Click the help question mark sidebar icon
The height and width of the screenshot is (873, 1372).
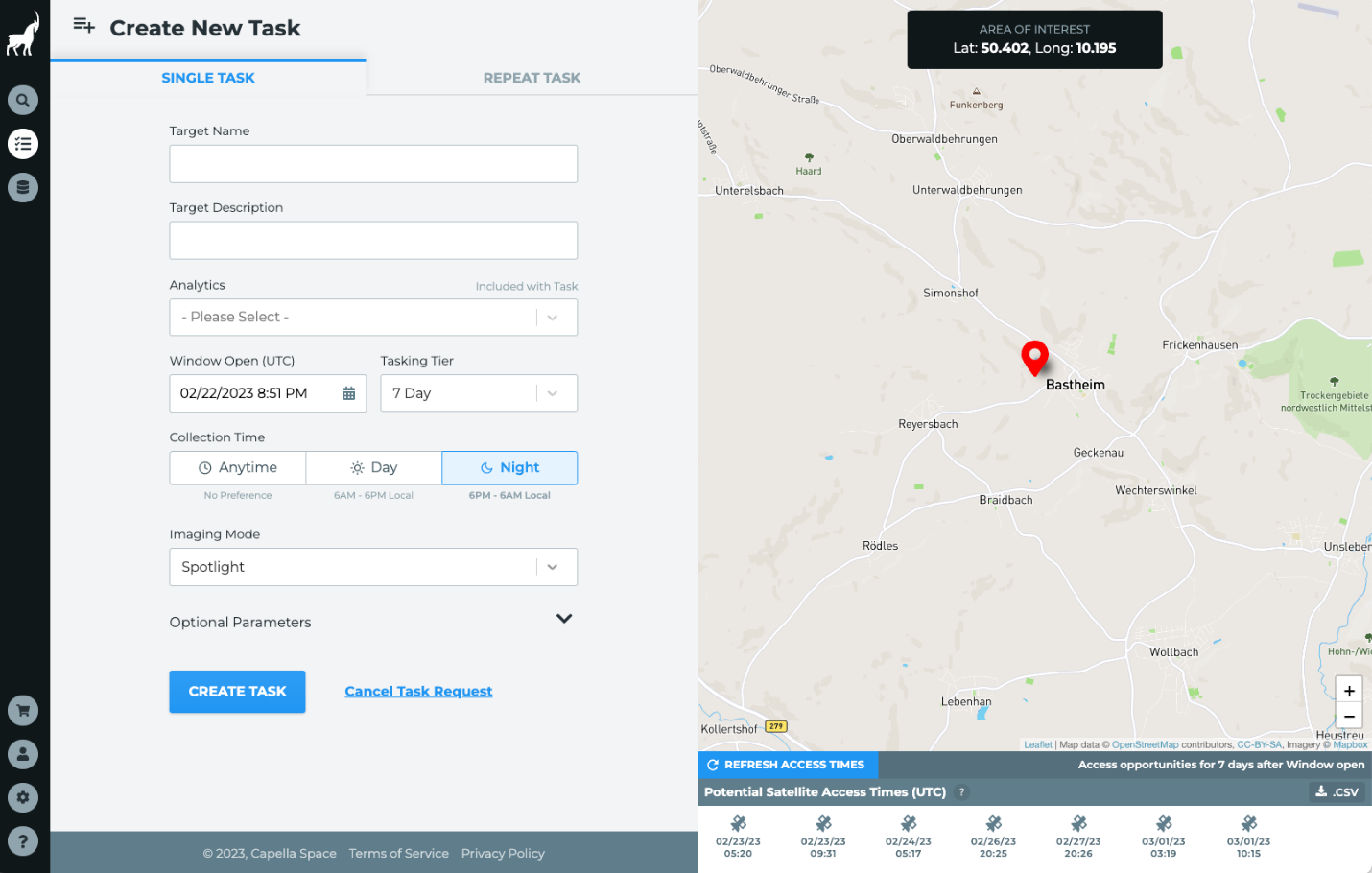23,841
